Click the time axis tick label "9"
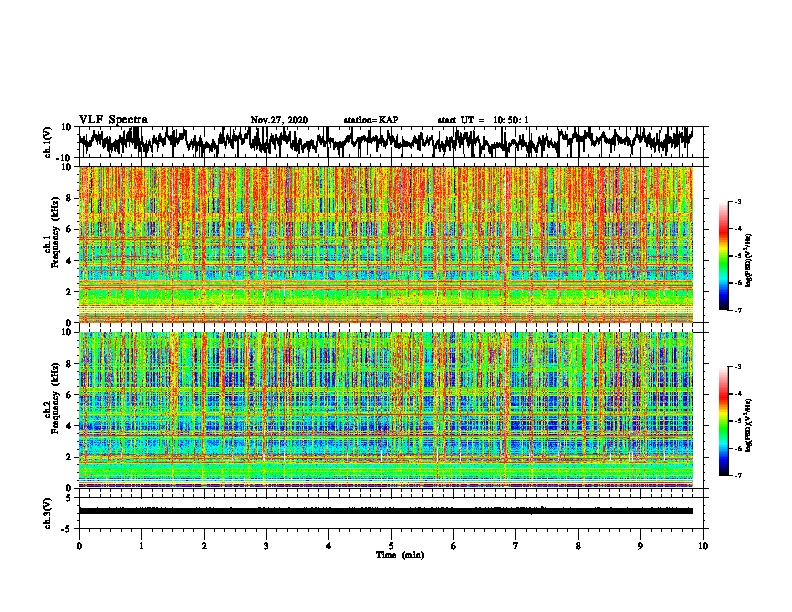 640,546
